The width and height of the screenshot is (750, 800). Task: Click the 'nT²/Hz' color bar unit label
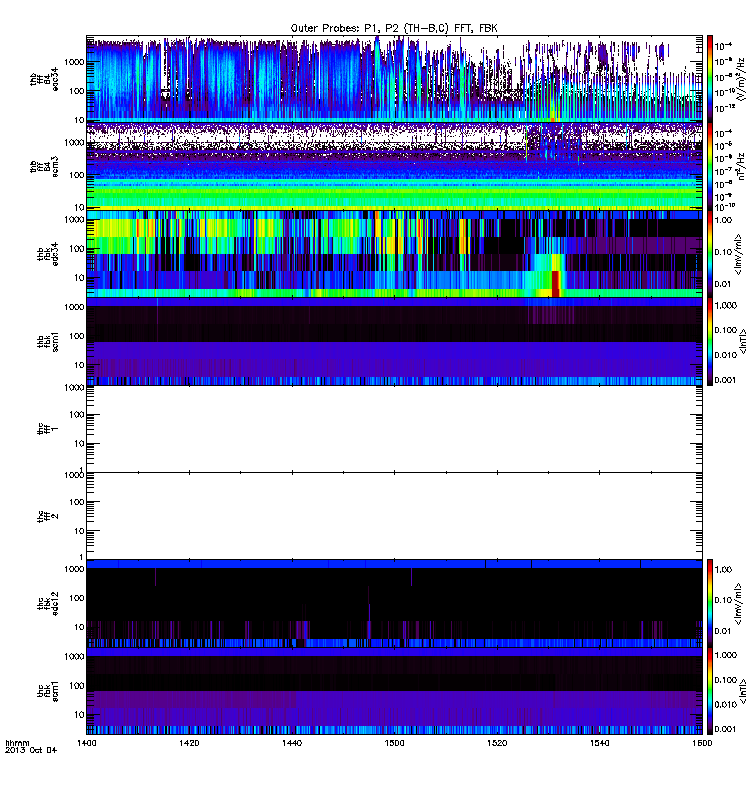coord(741,166)
